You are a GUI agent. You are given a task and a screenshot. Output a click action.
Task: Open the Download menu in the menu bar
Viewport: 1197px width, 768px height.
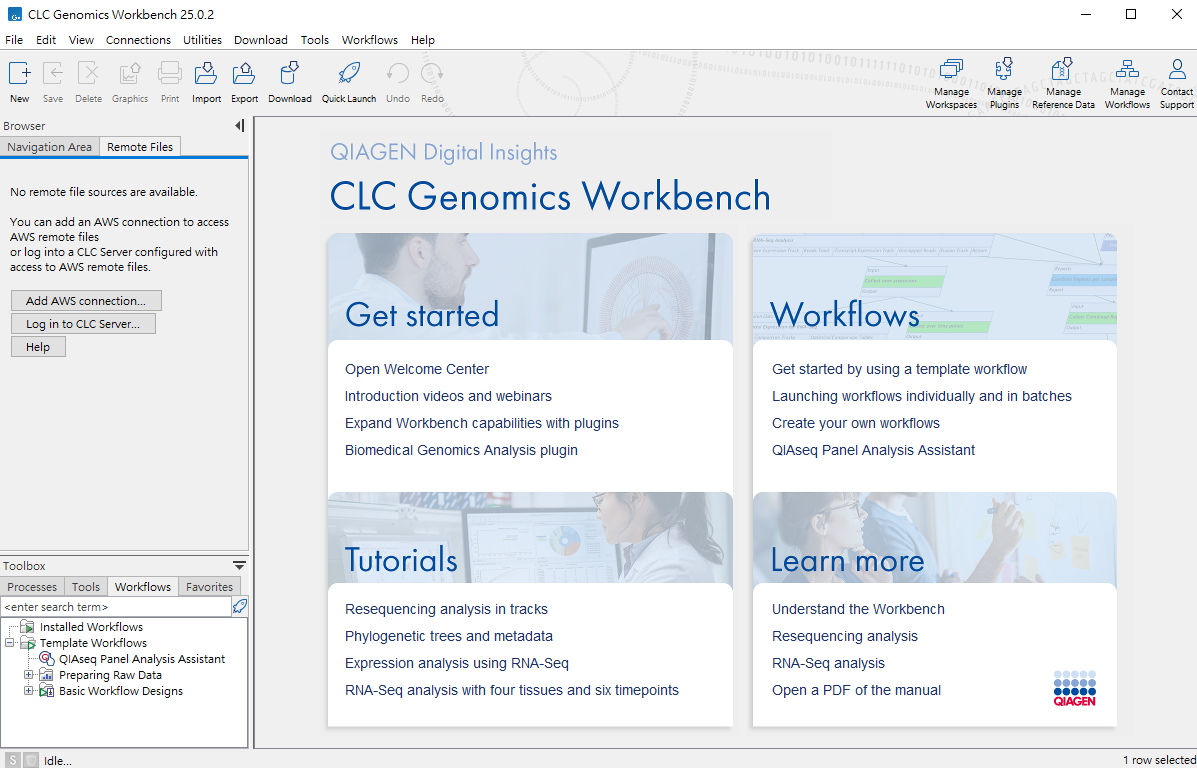260,40
